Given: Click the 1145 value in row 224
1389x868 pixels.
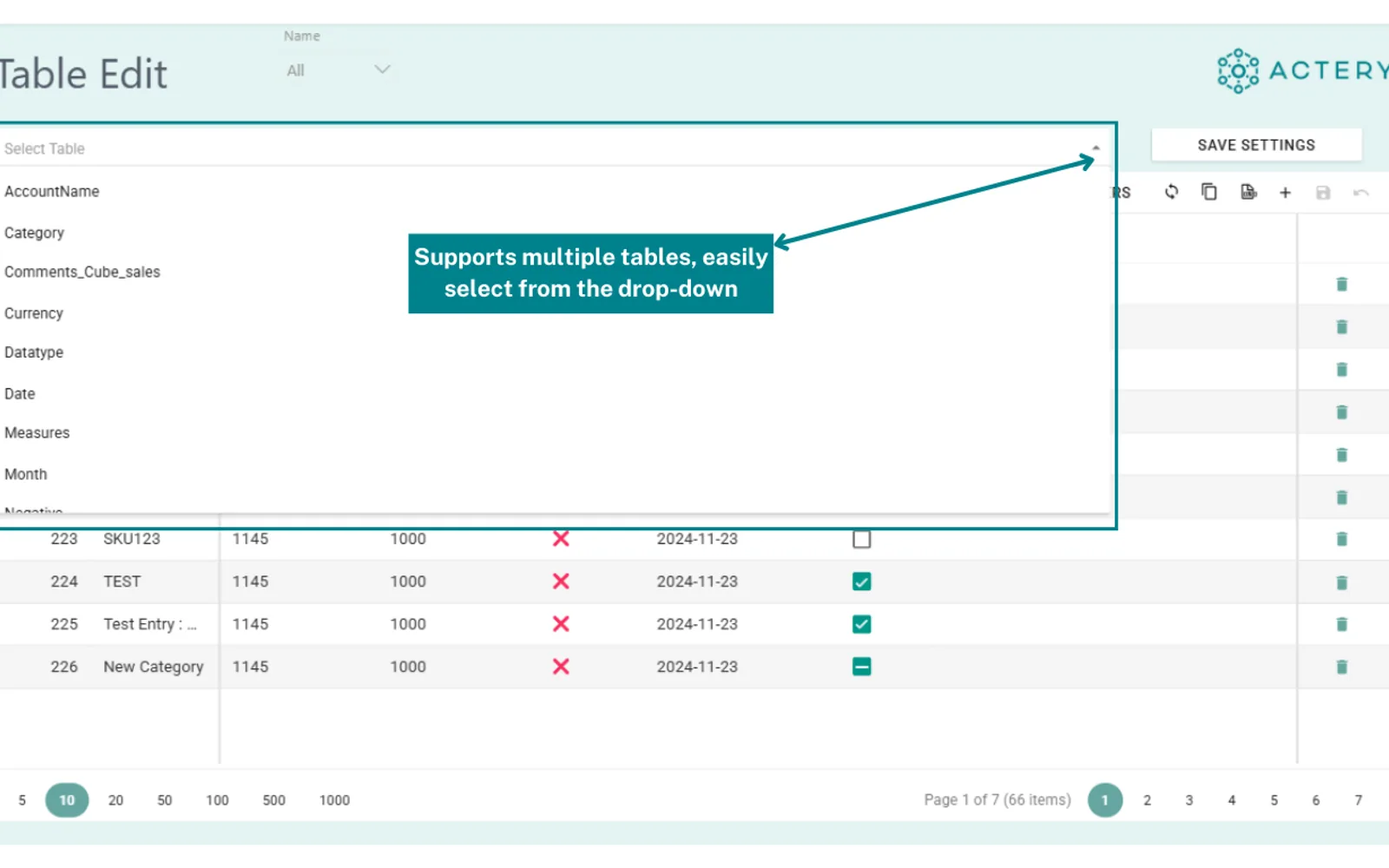Looking at the screenshot, I should [x=250, y=582].
